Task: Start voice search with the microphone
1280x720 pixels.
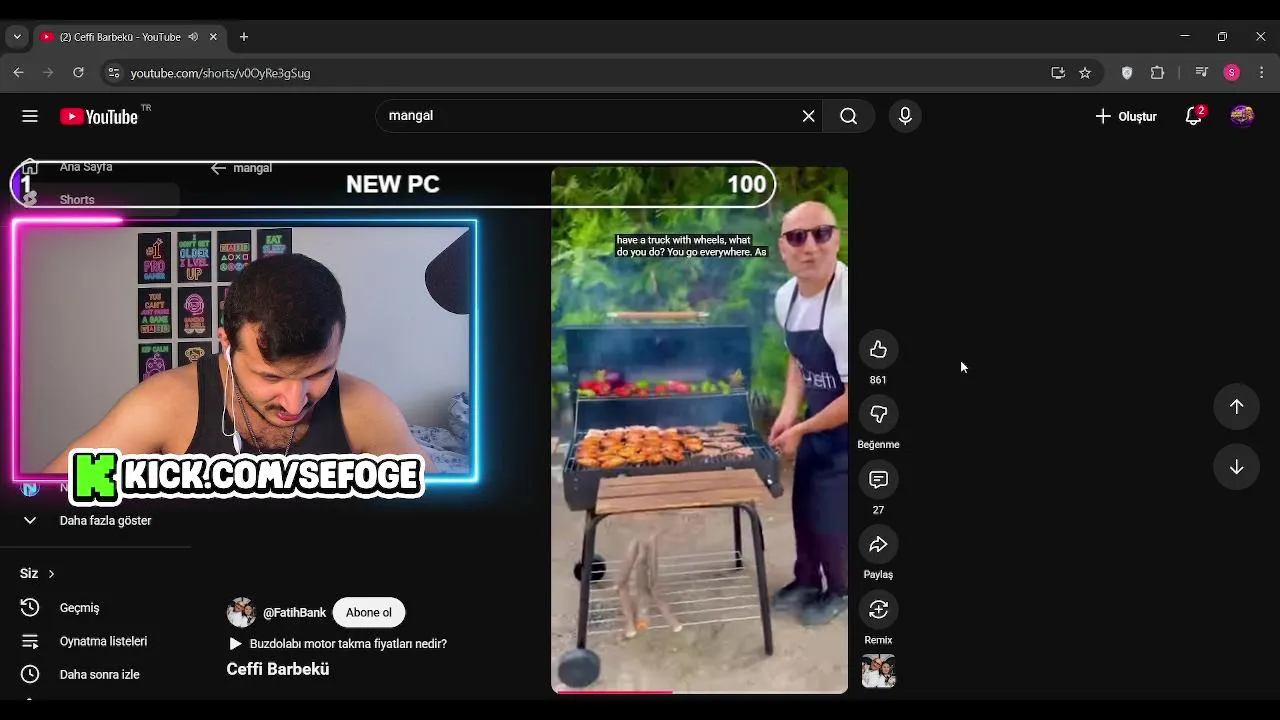Action: click(905, 116)
